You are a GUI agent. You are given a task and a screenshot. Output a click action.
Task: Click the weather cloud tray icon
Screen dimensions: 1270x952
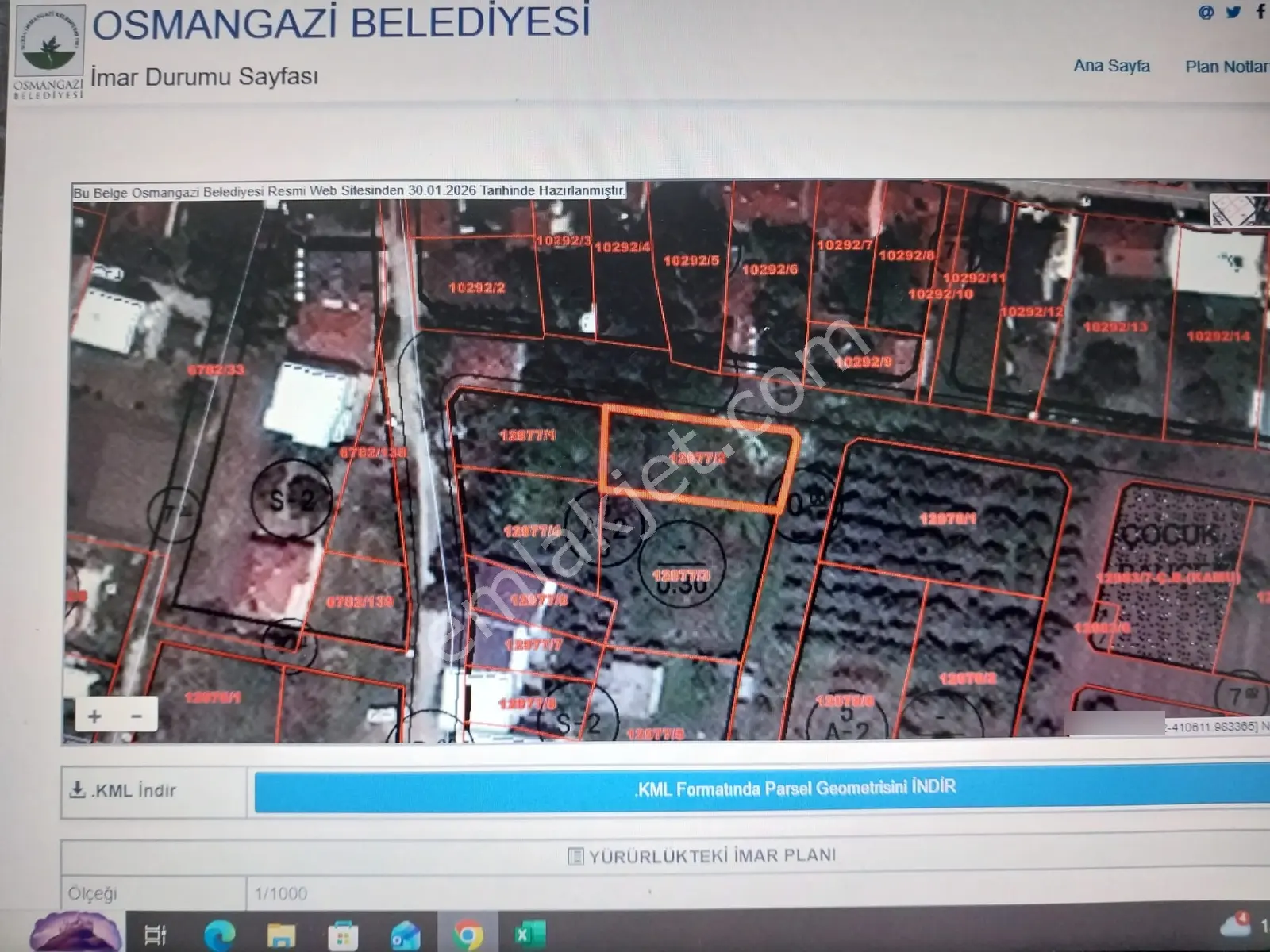point(1235,927)
